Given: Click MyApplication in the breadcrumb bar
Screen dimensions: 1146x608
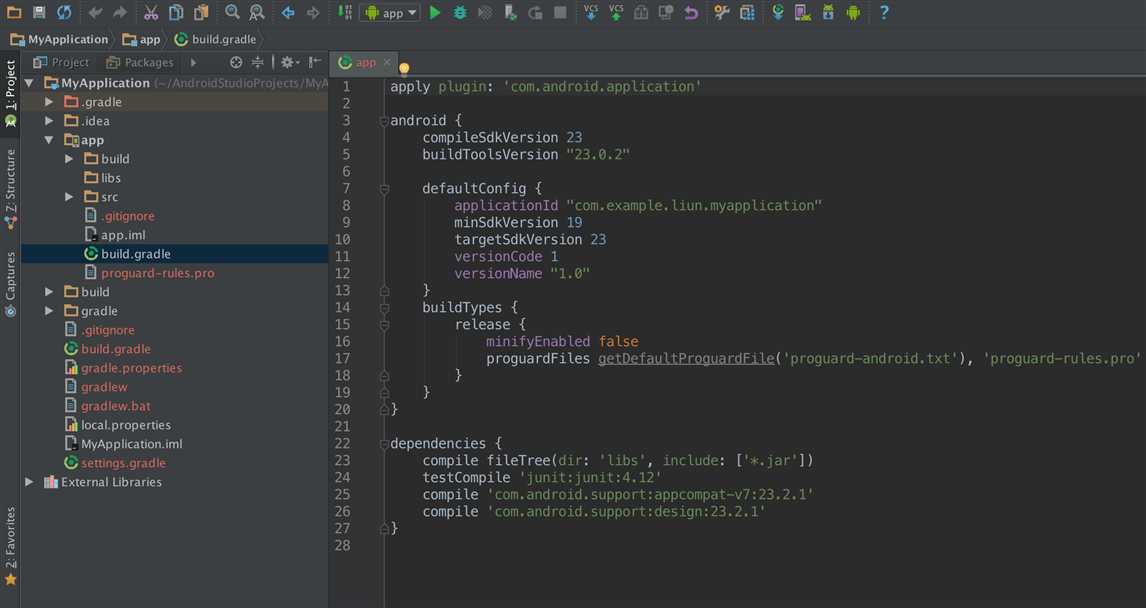Looking at the screenshot, I should [x=60, y=39].
